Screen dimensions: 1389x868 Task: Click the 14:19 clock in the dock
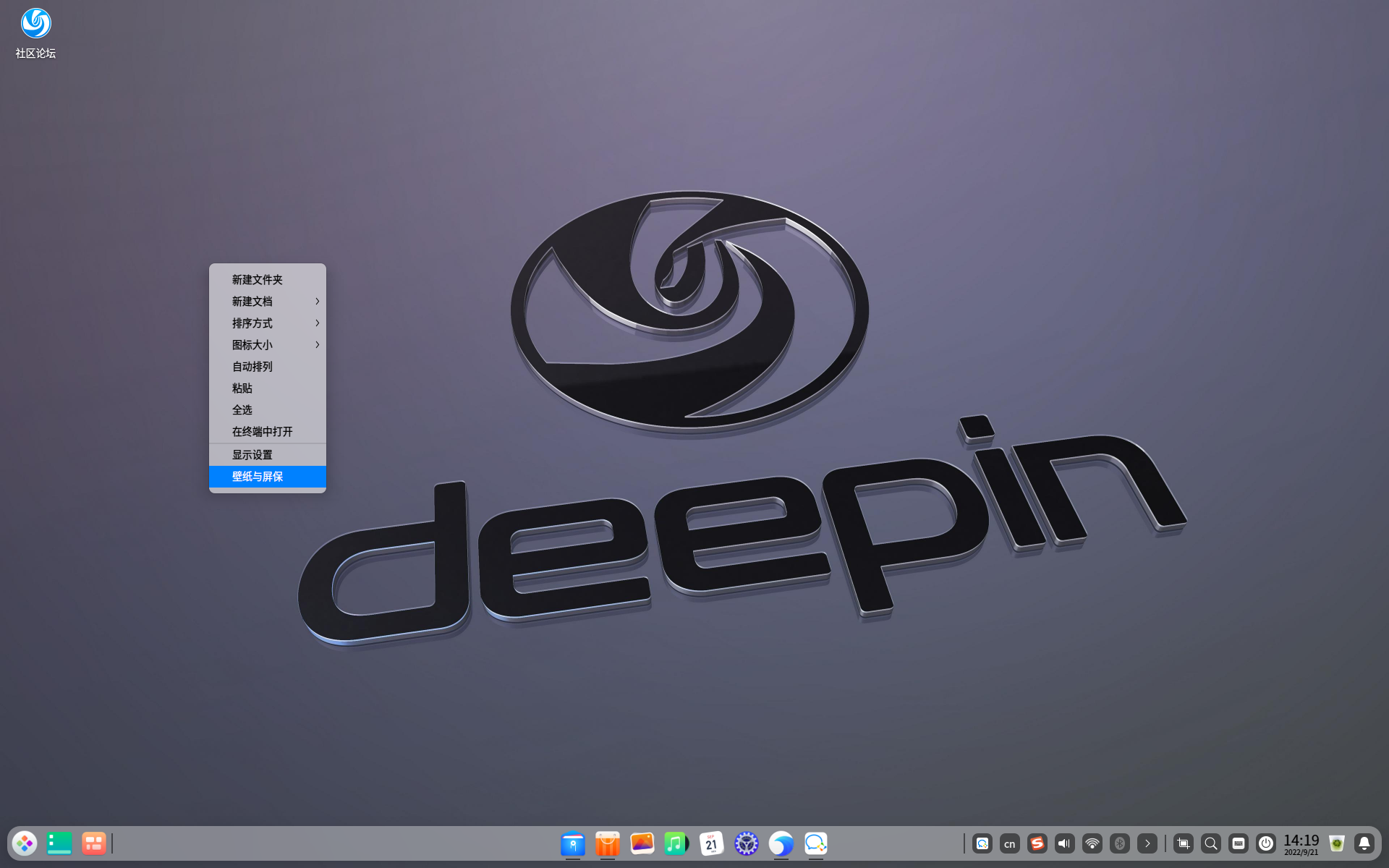[1301, 843]
